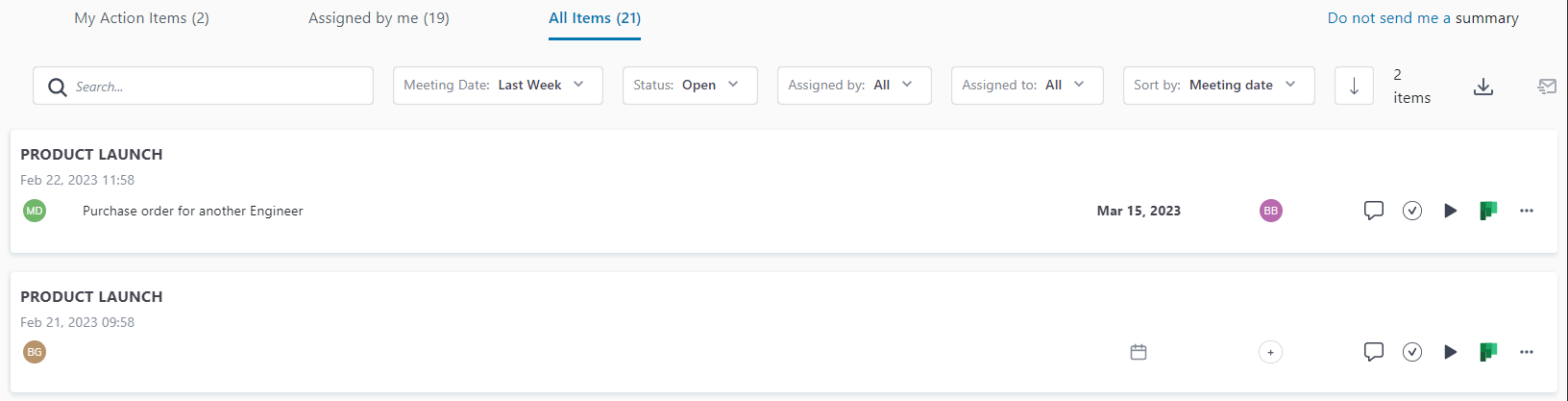Viewport: 1568px width, 401px height.
Task: Download the action items list
Action: coord(1483,87)
